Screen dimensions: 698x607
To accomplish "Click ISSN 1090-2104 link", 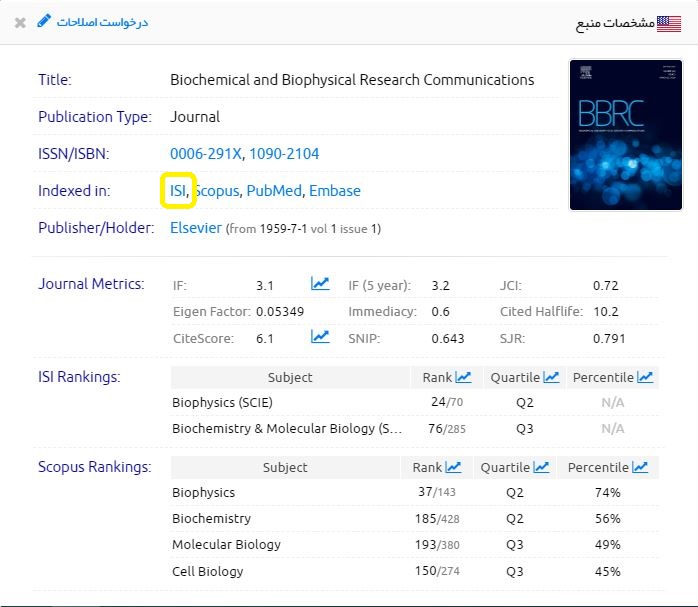I will tap(284, 153).
